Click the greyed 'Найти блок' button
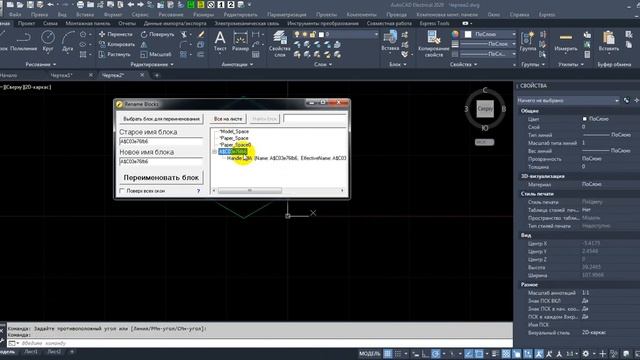The image size is (640, 360). [264, 119]
